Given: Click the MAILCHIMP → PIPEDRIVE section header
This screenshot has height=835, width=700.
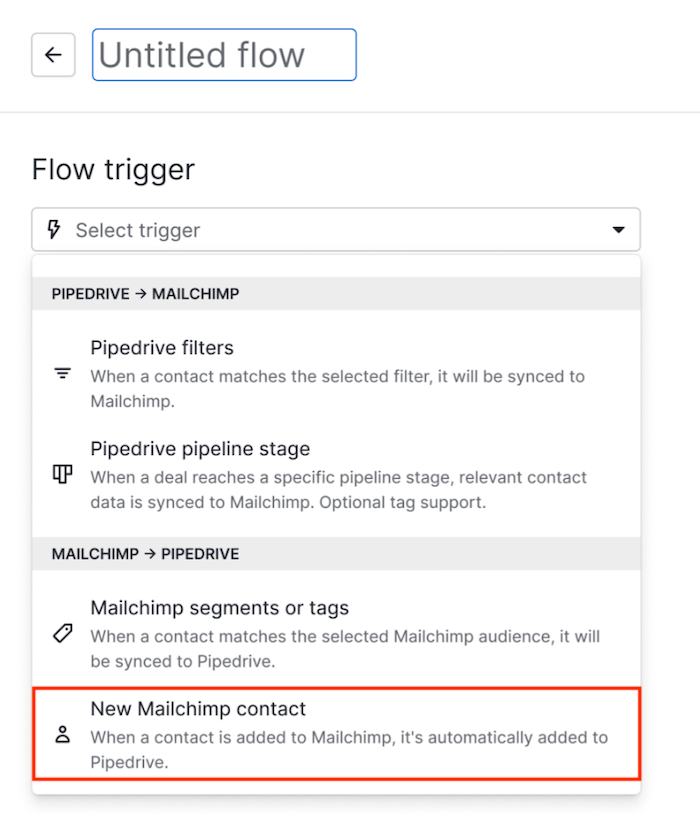Looking at the screenshot, I should coord(145,553).
